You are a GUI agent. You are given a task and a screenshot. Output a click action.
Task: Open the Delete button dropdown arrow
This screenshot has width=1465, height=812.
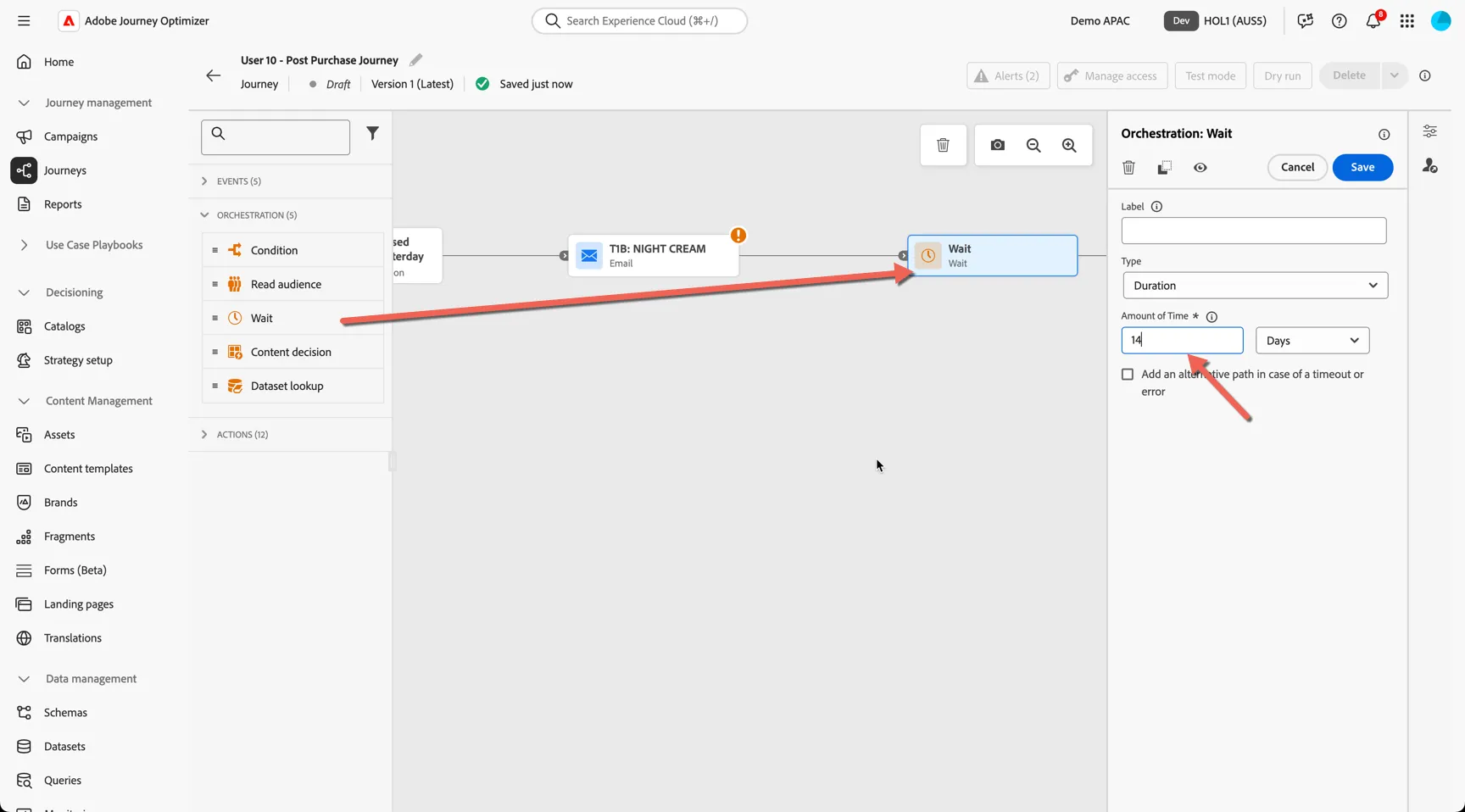coord(1394,75)
